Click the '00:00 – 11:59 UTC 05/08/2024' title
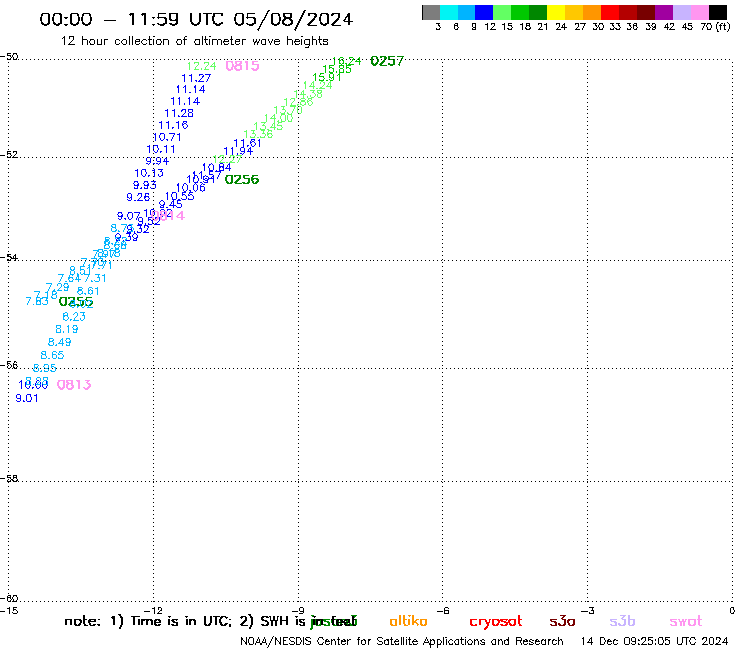Viewport: 740px width, 650px height. (x=196, y=20)
